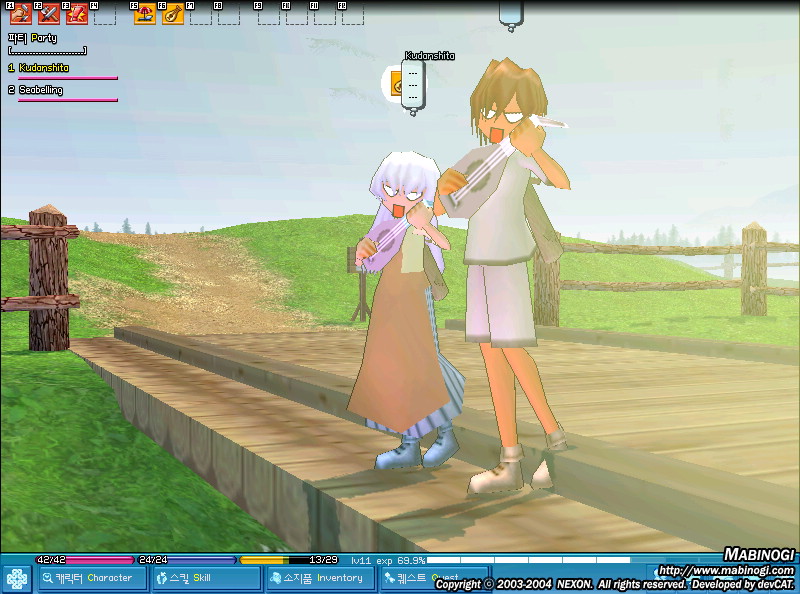The width and height of the screenshot is (800, 594).
Task: Click the orange music icon beside speech bubble
Action: pyautogui.click(x=395, y=84)
